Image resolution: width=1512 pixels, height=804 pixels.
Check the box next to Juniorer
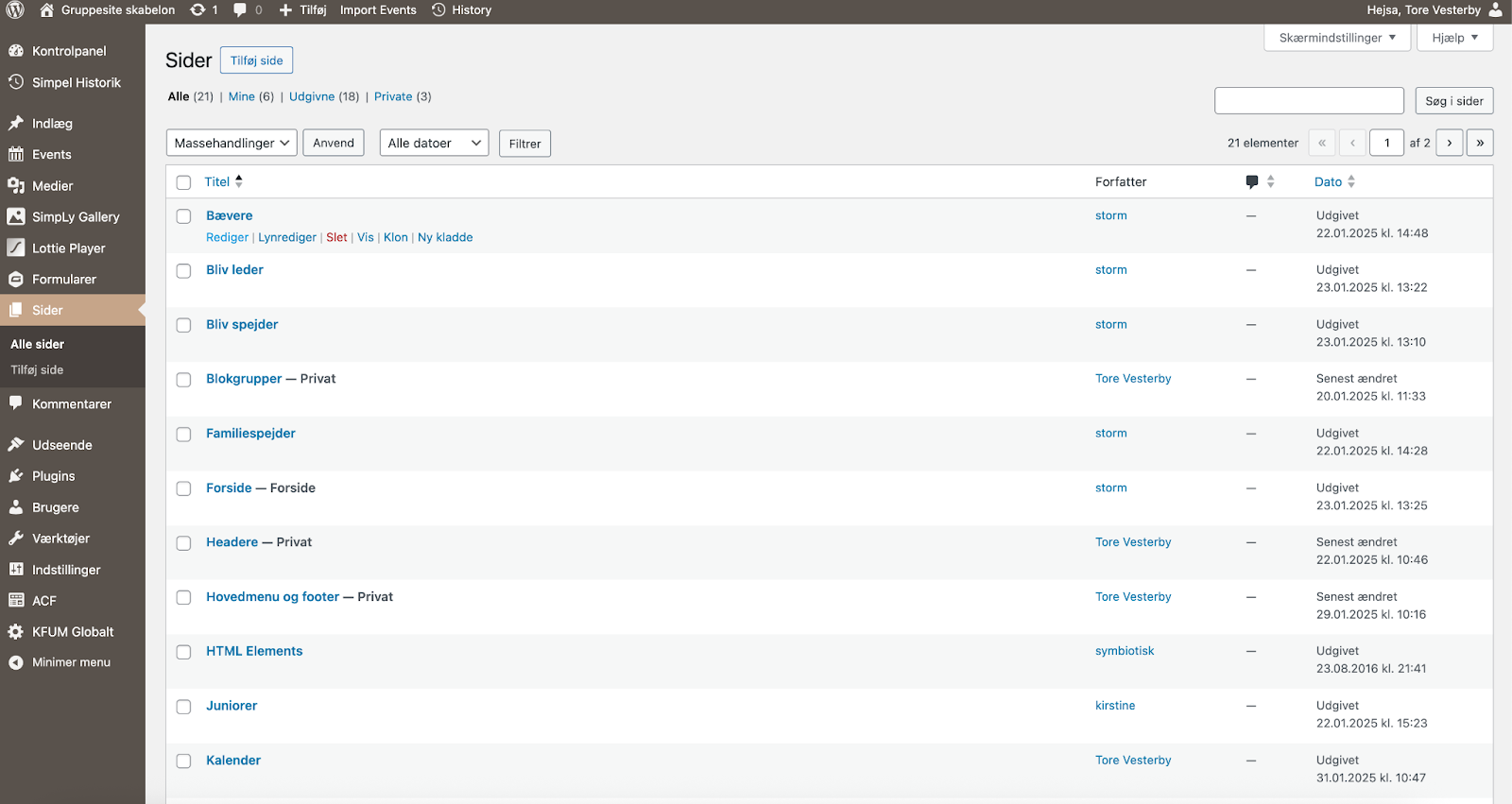184,707
